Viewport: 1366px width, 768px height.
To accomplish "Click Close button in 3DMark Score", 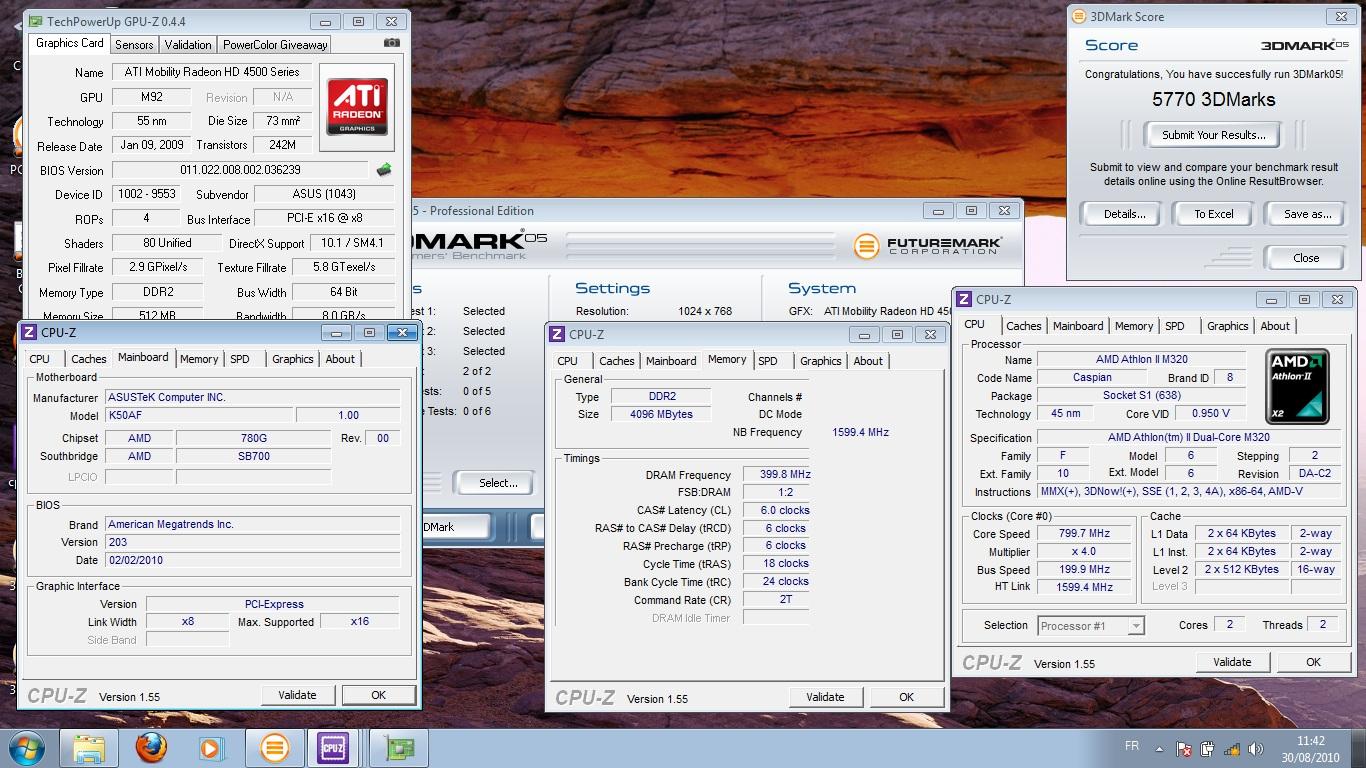I will 1306,258.
